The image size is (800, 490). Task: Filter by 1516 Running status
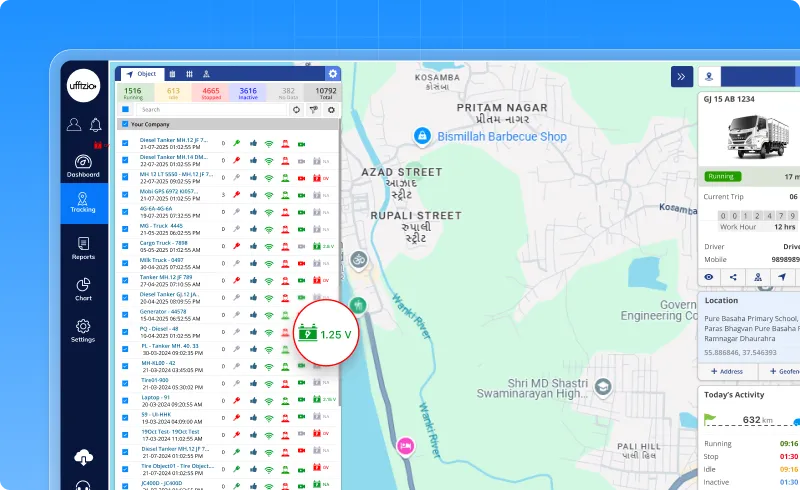click(x=132, y=92)
